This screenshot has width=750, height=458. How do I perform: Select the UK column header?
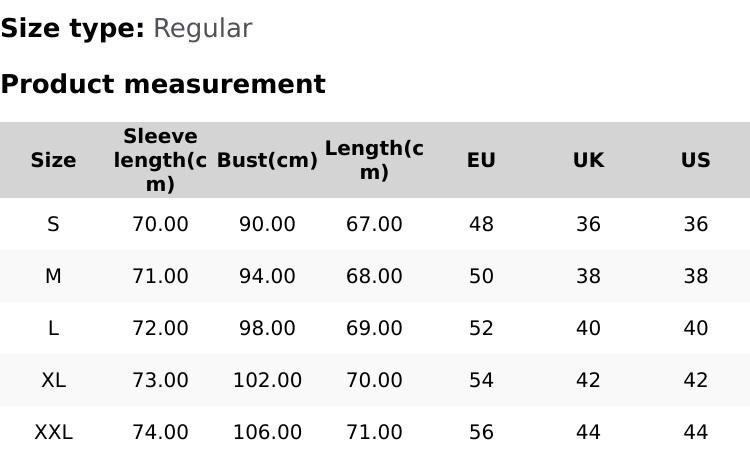588,160
